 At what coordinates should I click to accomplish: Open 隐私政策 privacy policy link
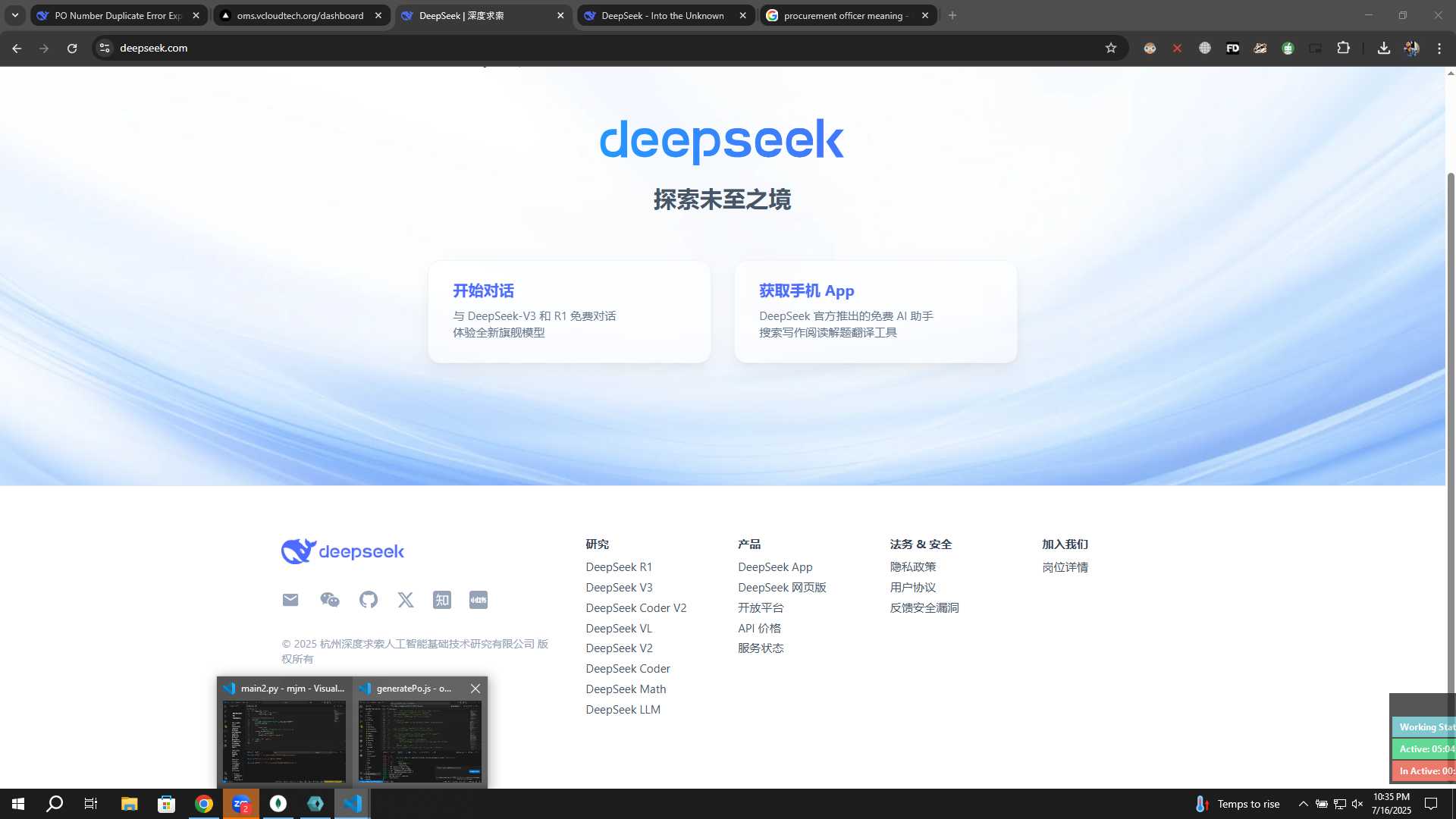(913, 567)
